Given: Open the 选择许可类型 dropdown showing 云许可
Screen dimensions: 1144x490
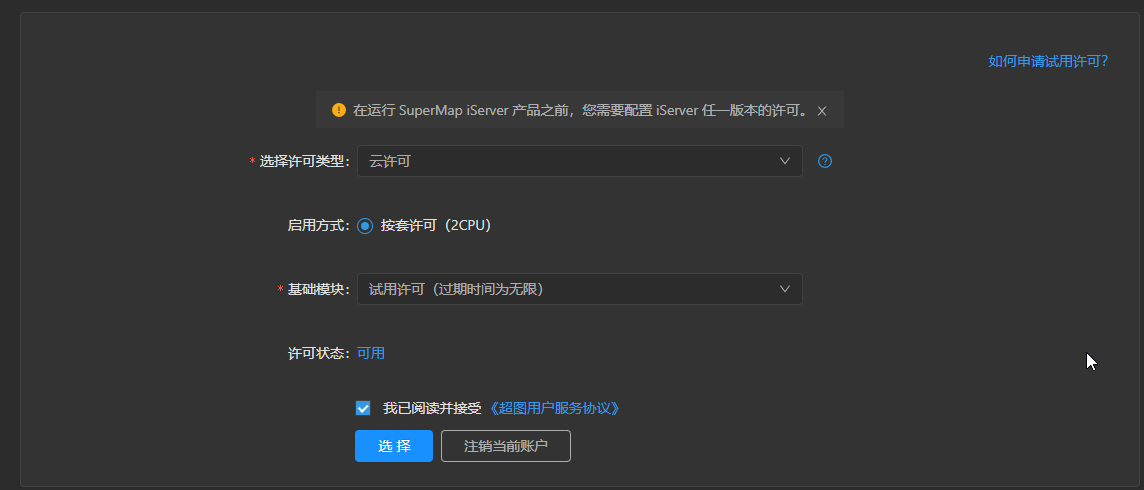Looking at the screenshot, I should [x=579, y=161].
